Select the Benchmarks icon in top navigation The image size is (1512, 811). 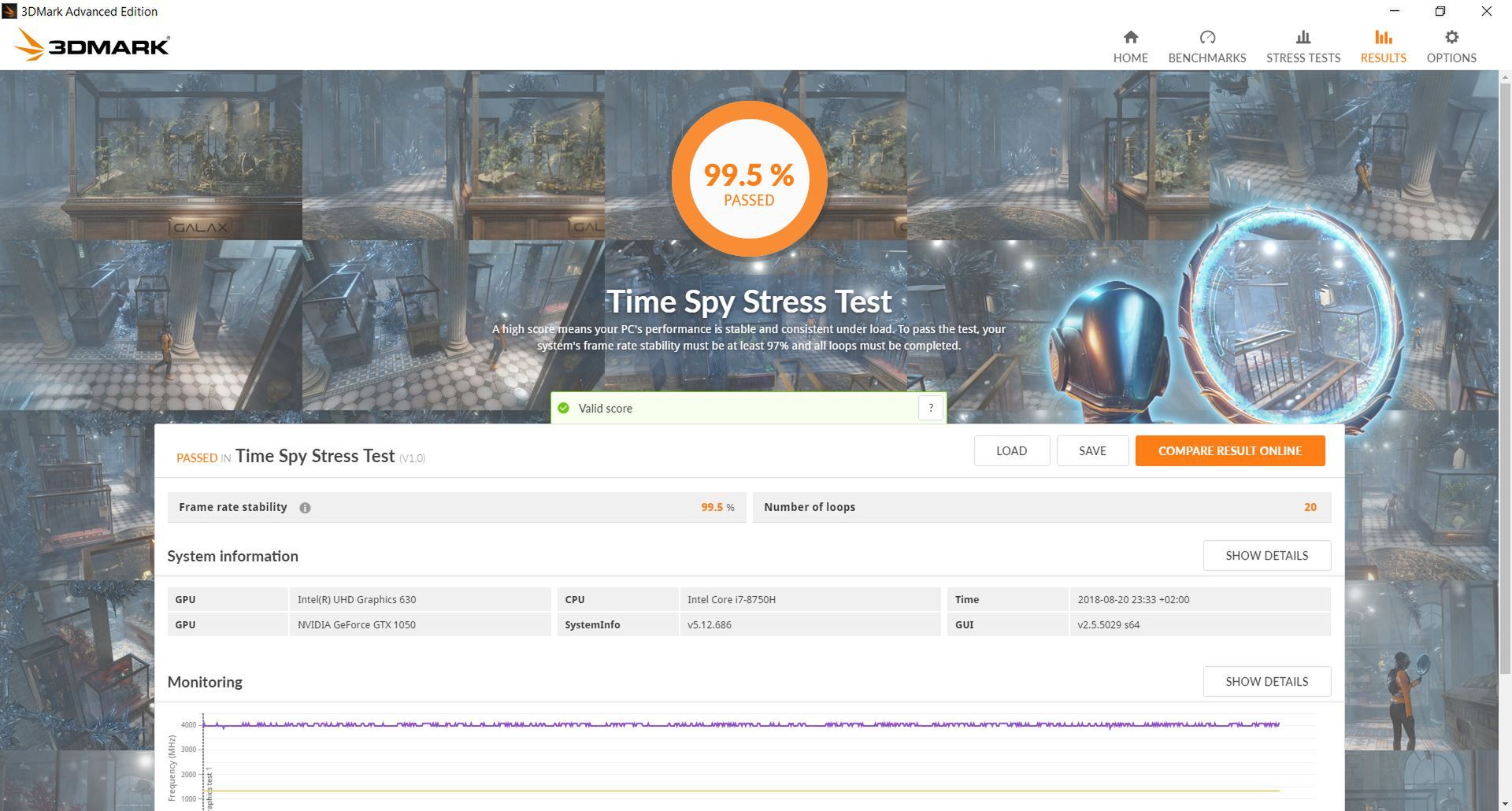(x=1206, y=43)
